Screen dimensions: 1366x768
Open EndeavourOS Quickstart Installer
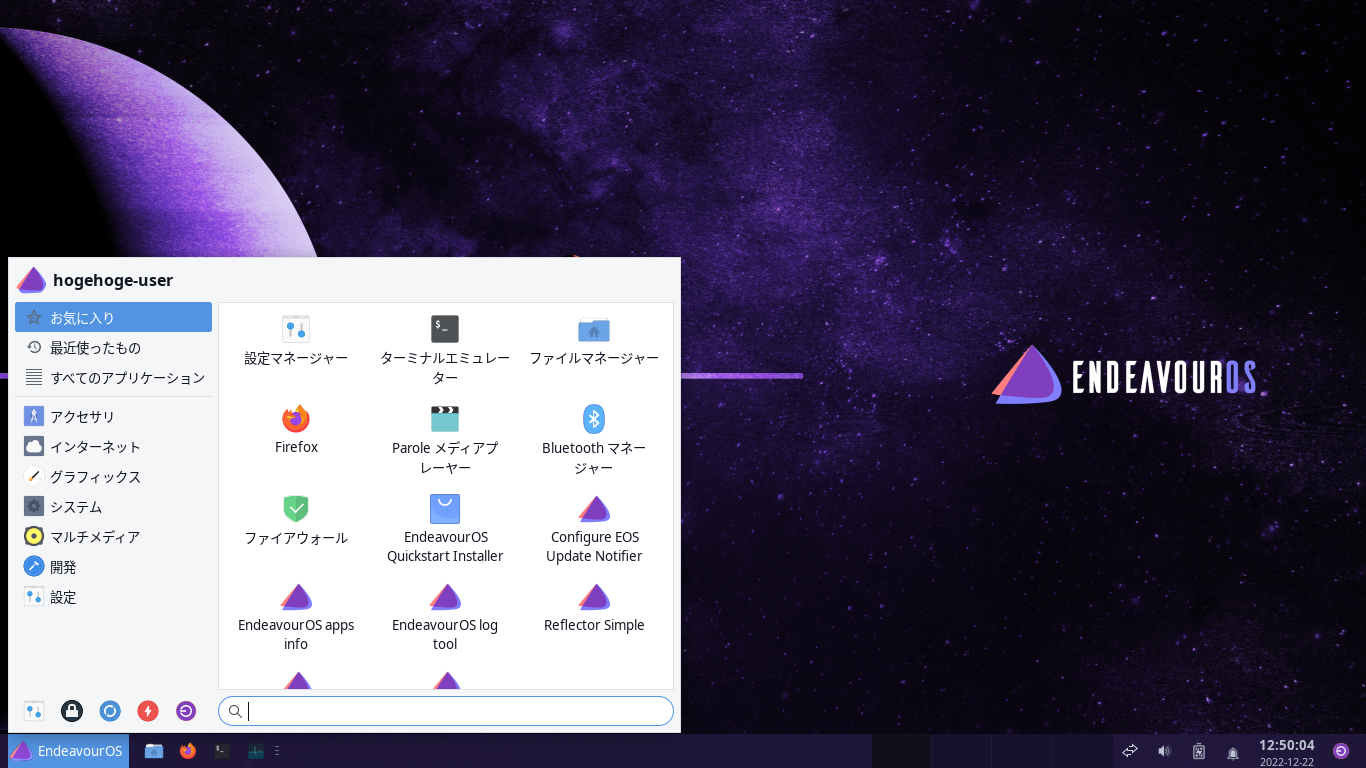(x=445, y=529)
